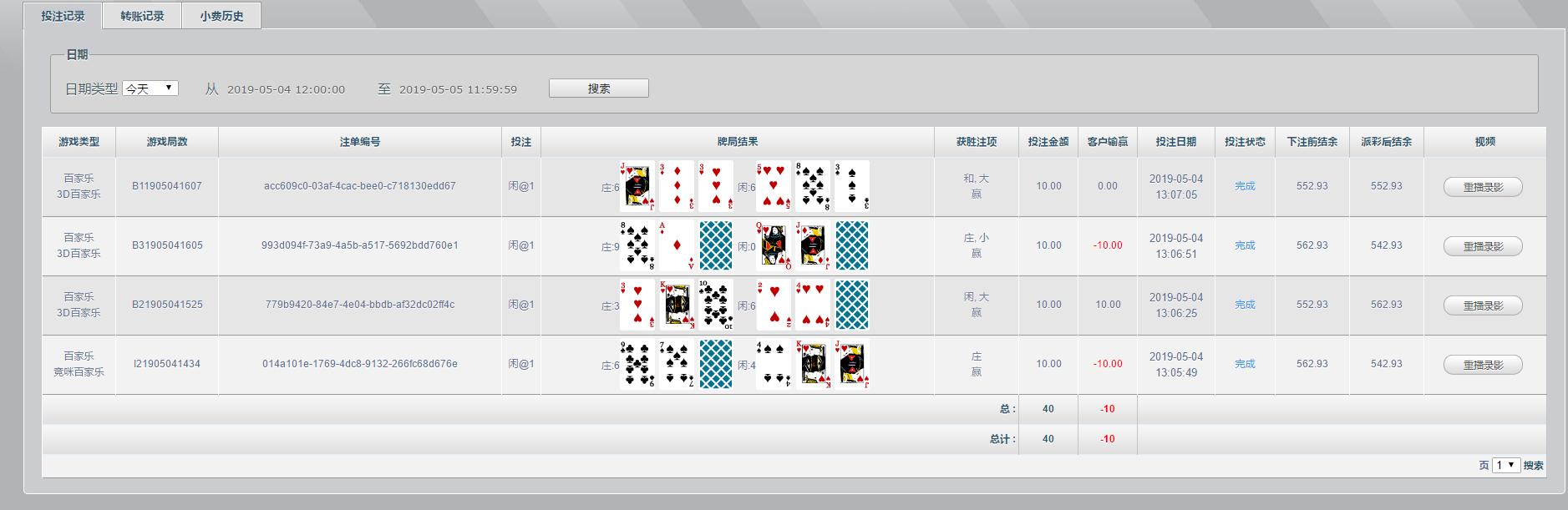The width and height of the screenshot is (1568, 510).
Task: Replay video for game B21905041525
Action: coord(1483,305)
